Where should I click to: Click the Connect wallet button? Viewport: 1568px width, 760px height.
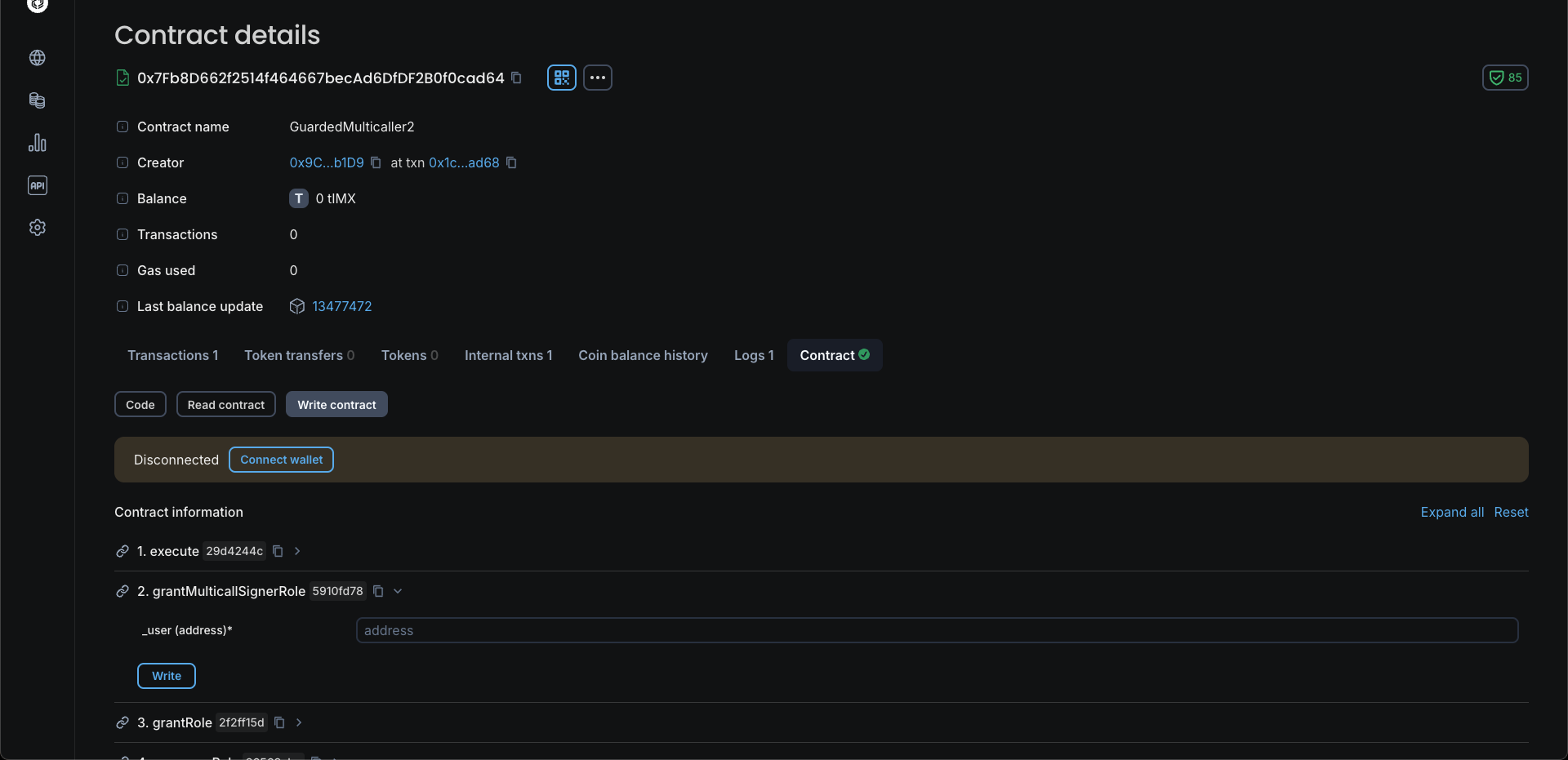pos(281,460)
